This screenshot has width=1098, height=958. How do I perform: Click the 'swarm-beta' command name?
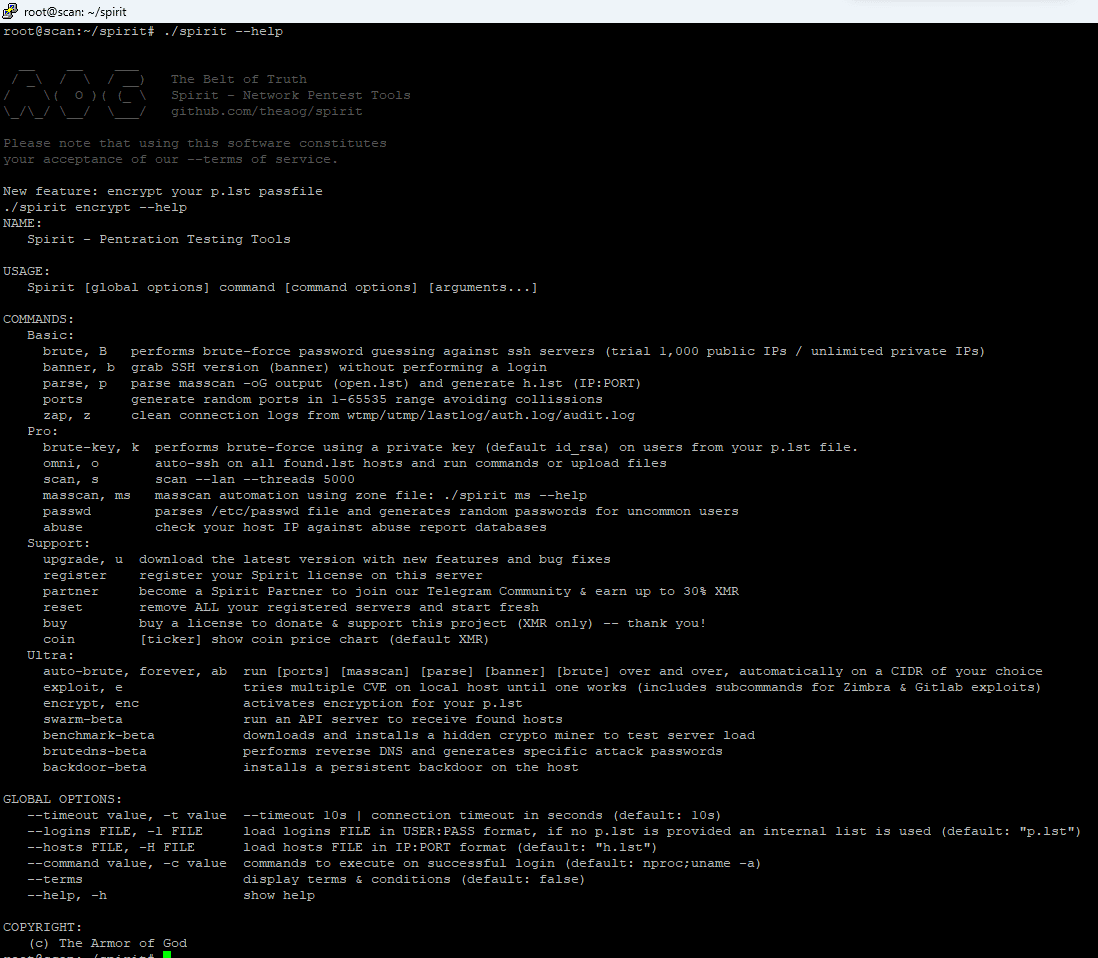(x=83, y=719)
